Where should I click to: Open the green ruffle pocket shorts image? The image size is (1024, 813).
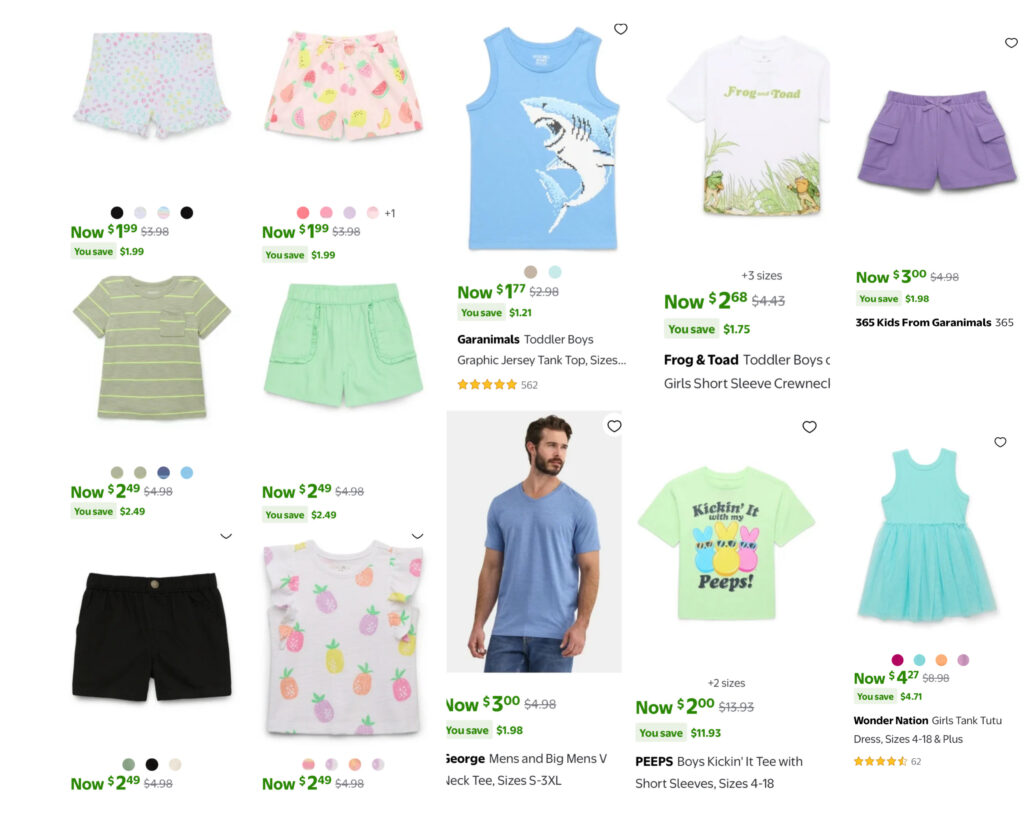pyautogui.click(x=344, y=344)
